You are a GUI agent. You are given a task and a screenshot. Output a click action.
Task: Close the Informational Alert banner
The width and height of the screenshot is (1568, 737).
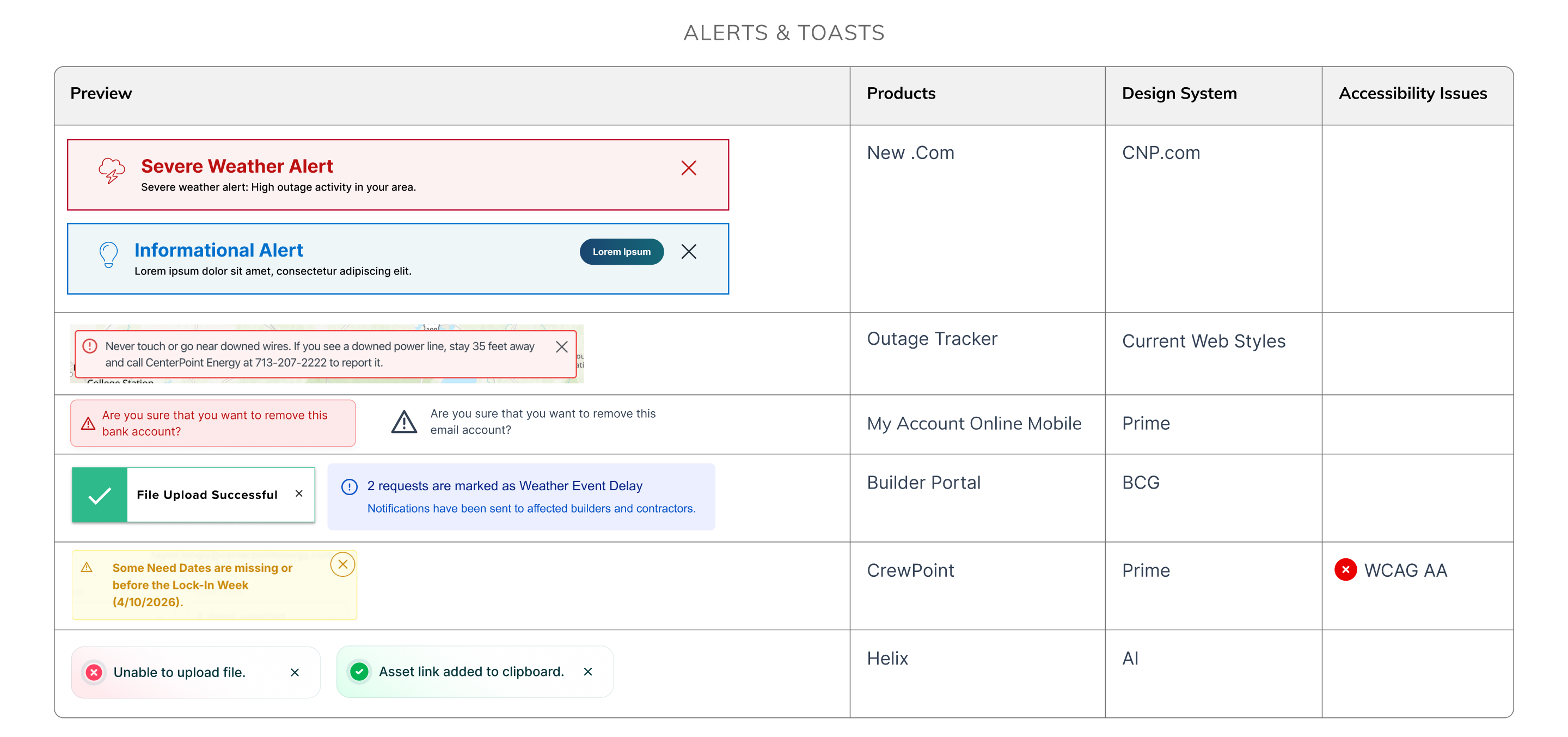688,252
